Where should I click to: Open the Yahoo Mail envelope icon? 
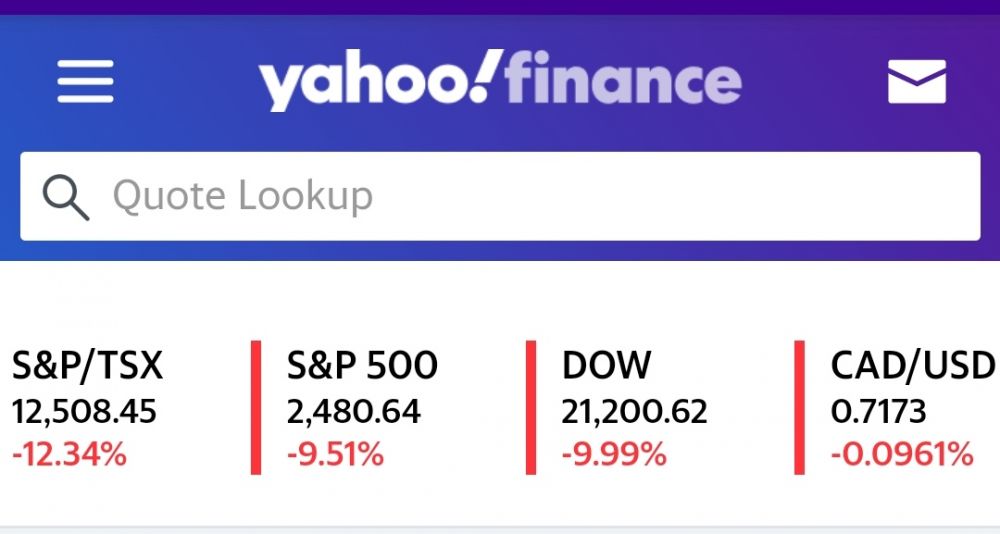(916, 81)
